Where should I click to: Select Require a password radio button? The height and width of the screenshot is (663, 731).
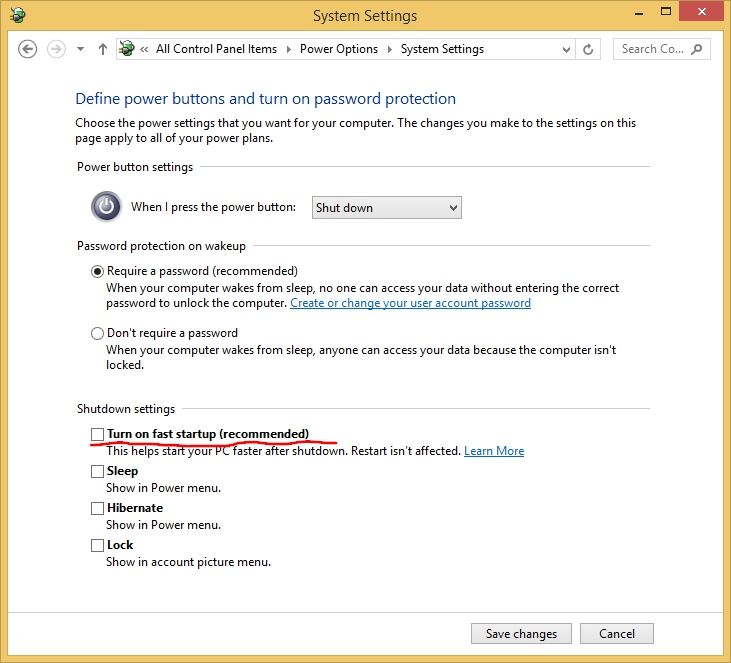97,271
